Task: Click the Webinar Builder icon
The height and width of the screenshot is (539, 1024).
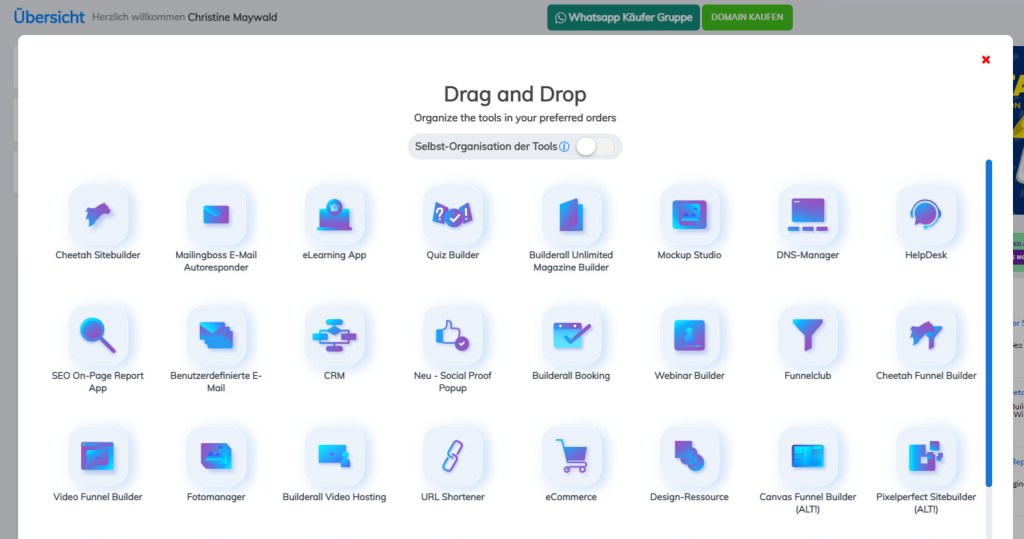Action: pos(689,335)
